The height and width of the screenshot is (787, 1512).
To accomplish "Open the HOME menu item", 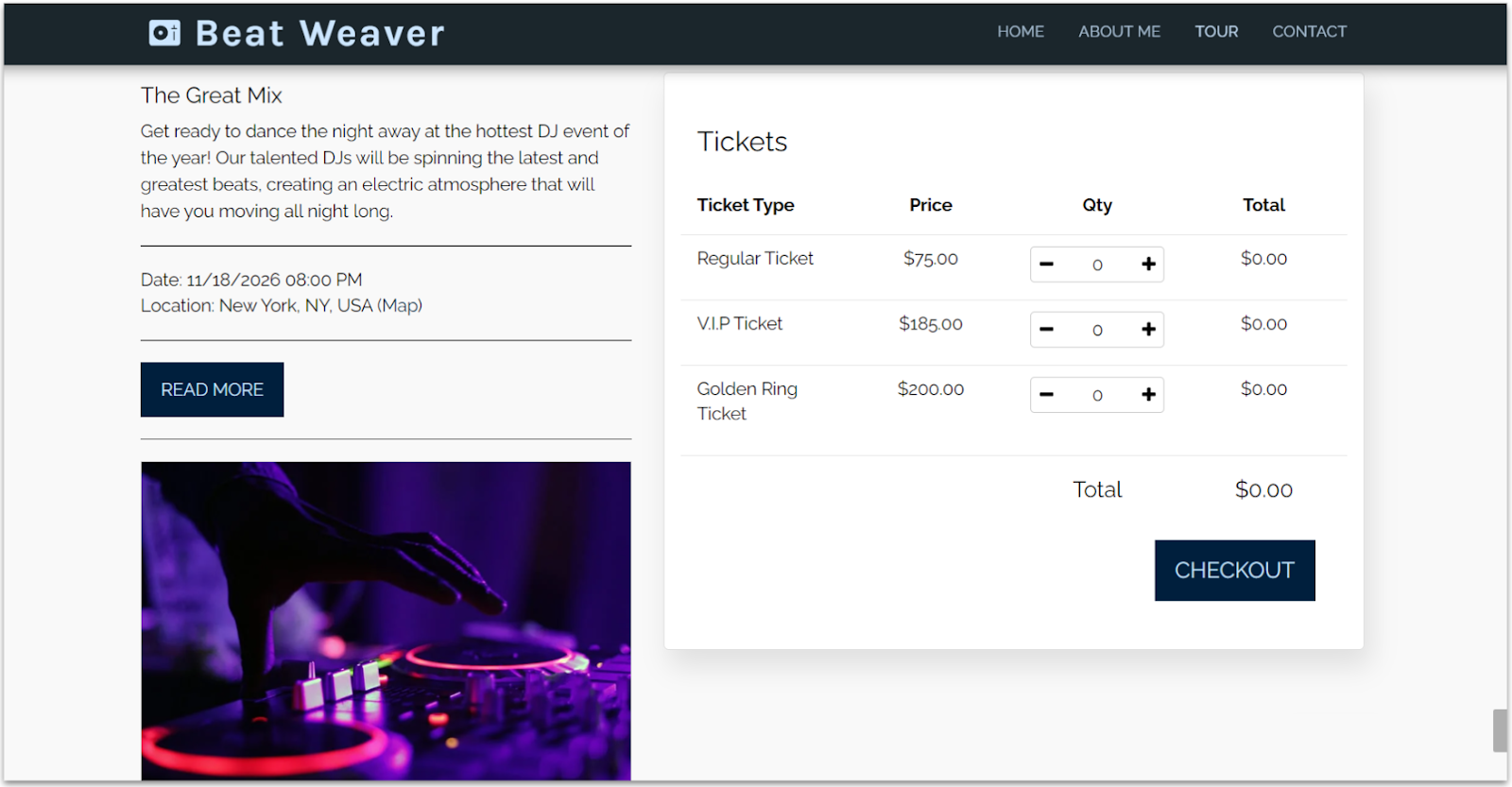I will (x=1020, y=31).
